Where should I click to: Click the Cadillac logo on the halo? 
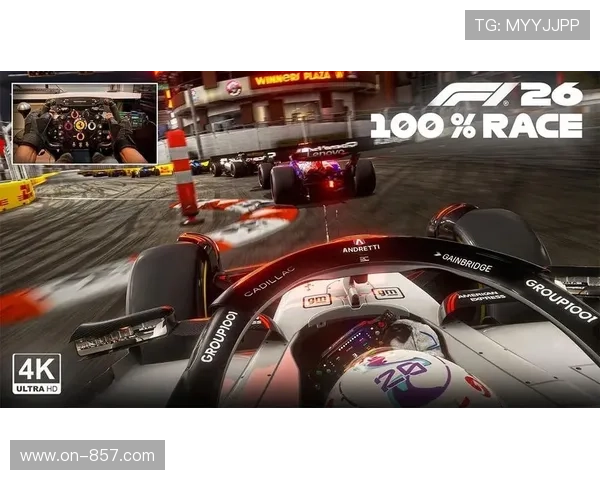270,280
